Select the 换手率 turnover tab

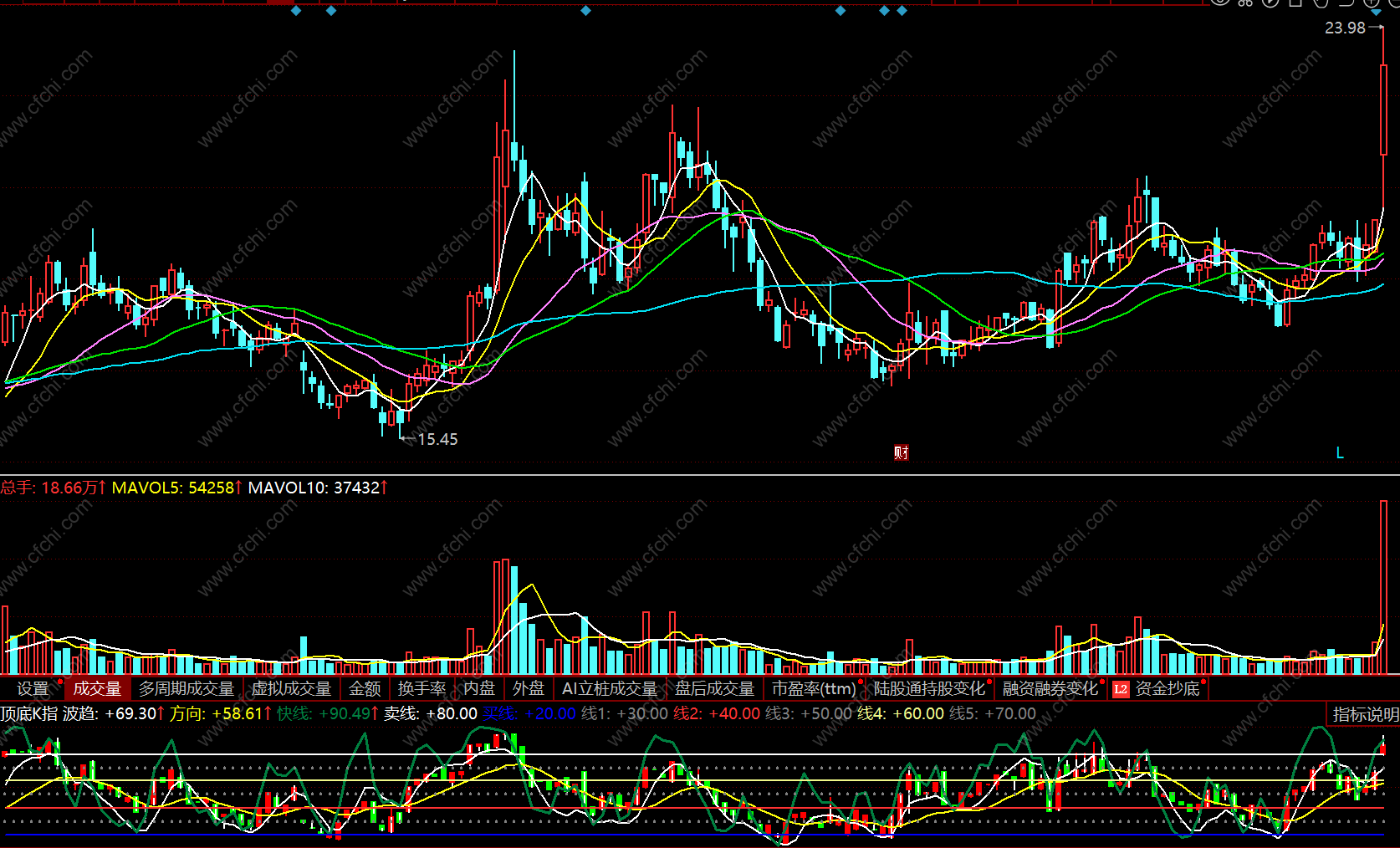pos(422,688)
